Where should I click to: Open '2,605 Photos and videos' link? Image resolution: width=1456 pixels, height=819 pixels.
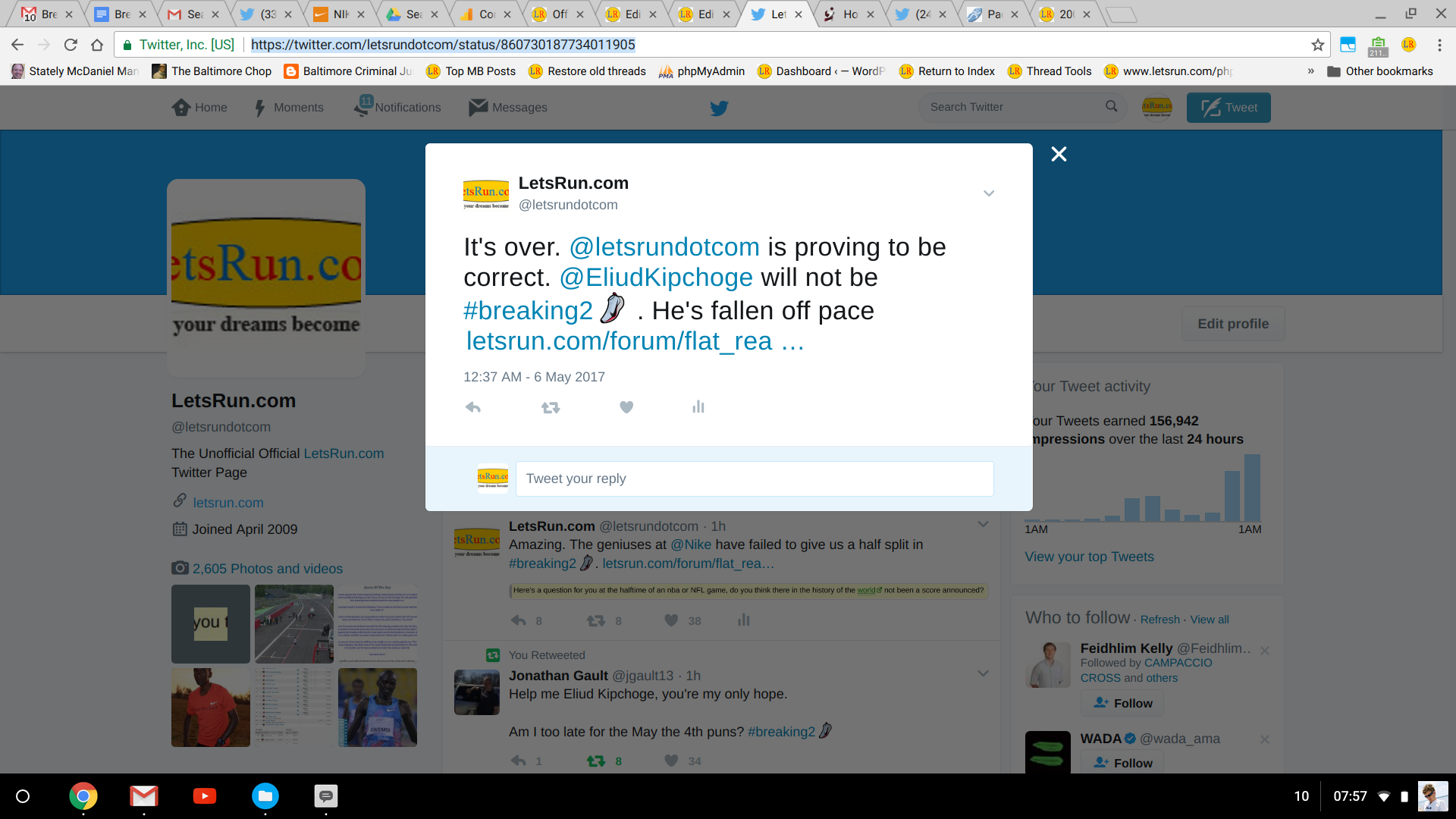(268, 569)
